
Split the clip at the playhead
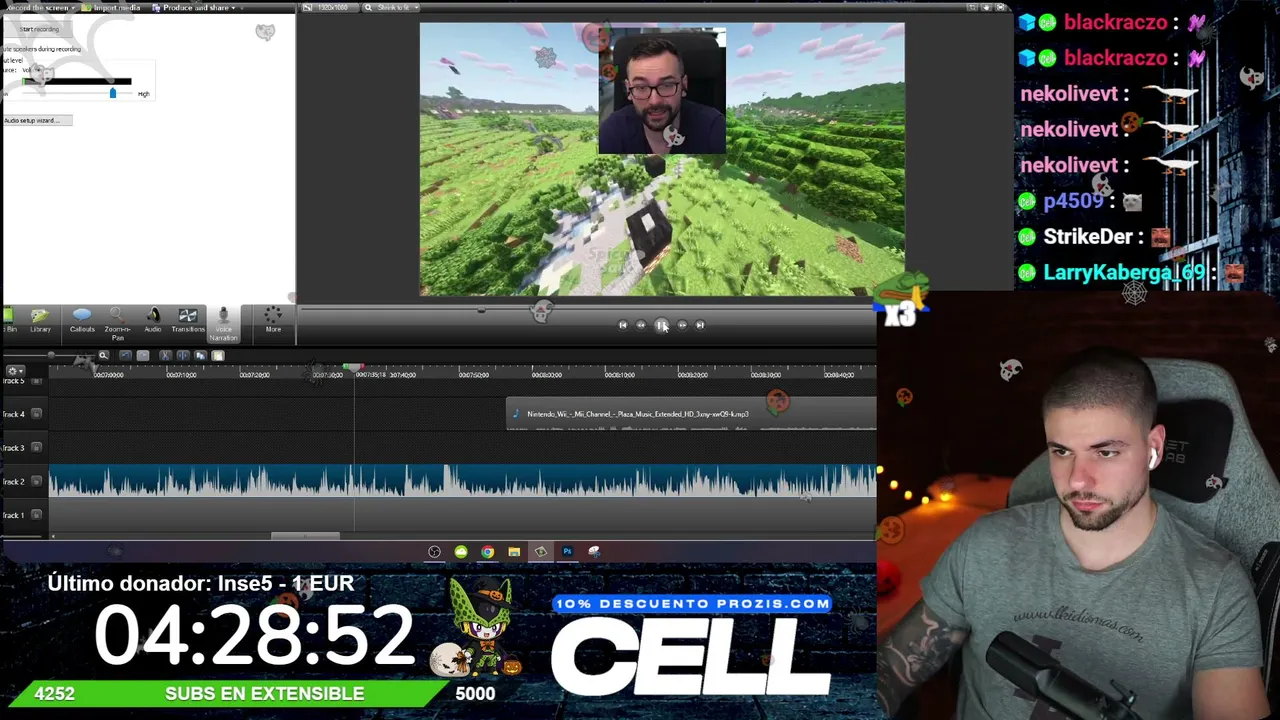coord(182,356)
